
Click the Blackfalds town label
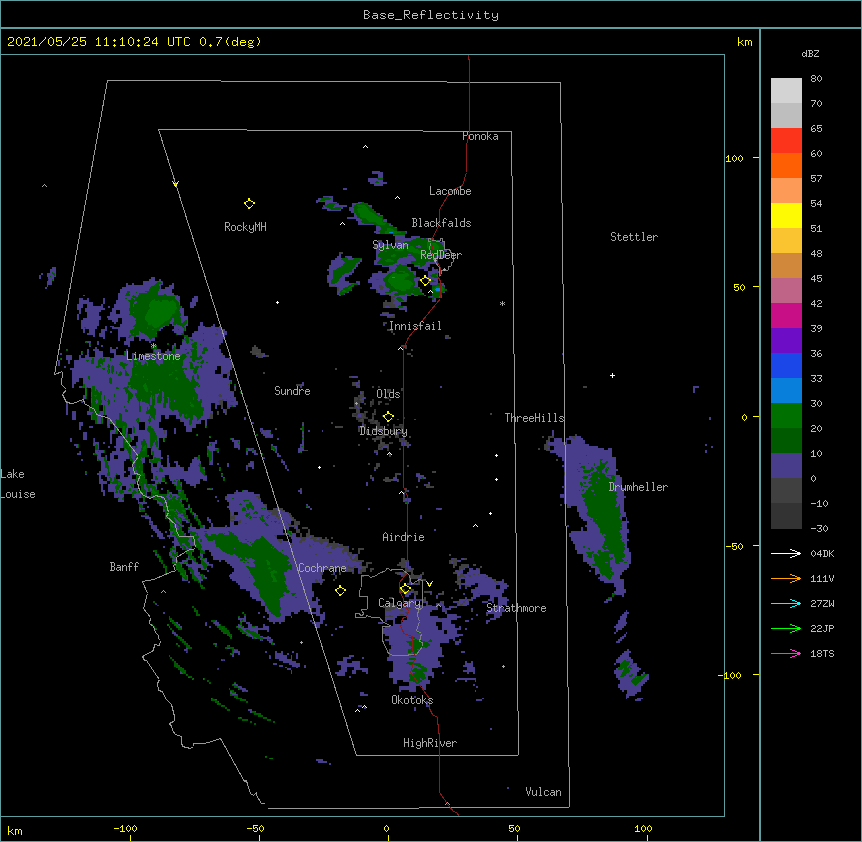(x=441, y=223)
